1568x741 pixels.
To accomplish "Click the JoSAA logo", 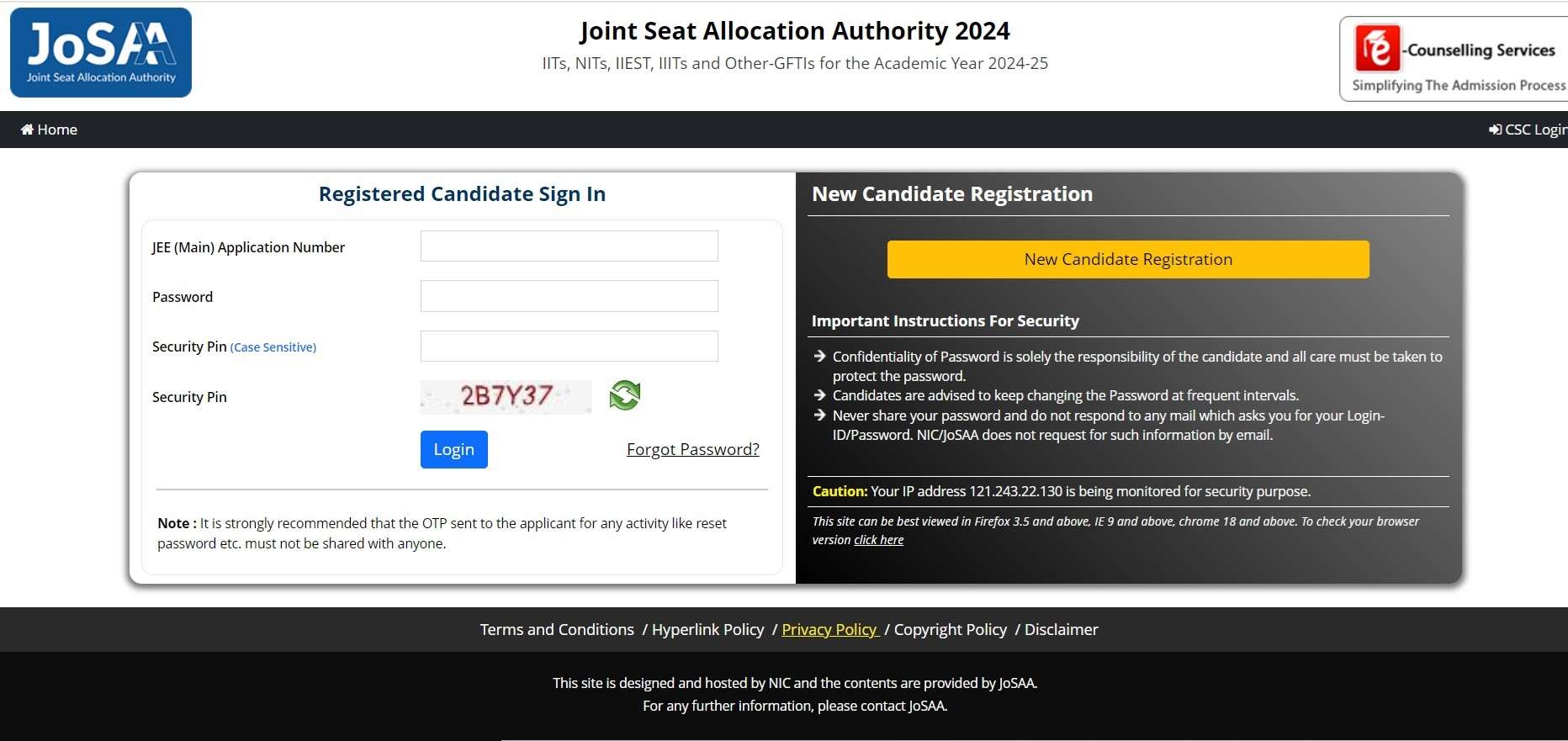I will click(100, 52).
